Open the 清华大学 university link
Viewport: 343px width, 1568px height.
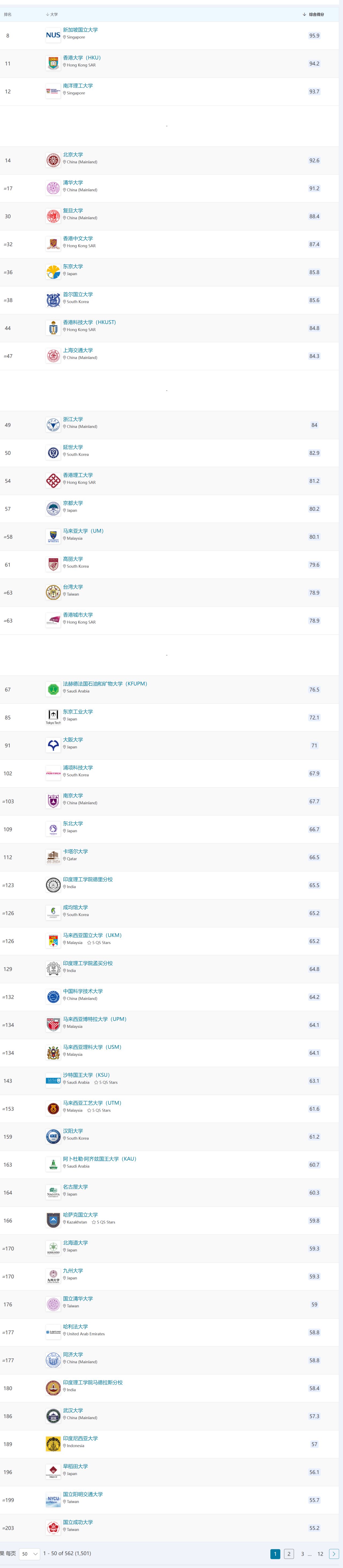tap(73, 183)
